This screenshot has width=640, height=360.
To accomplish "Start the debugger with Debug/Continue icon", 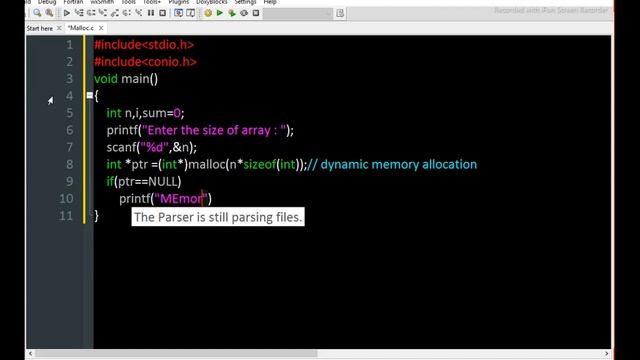I will (67, 13).
